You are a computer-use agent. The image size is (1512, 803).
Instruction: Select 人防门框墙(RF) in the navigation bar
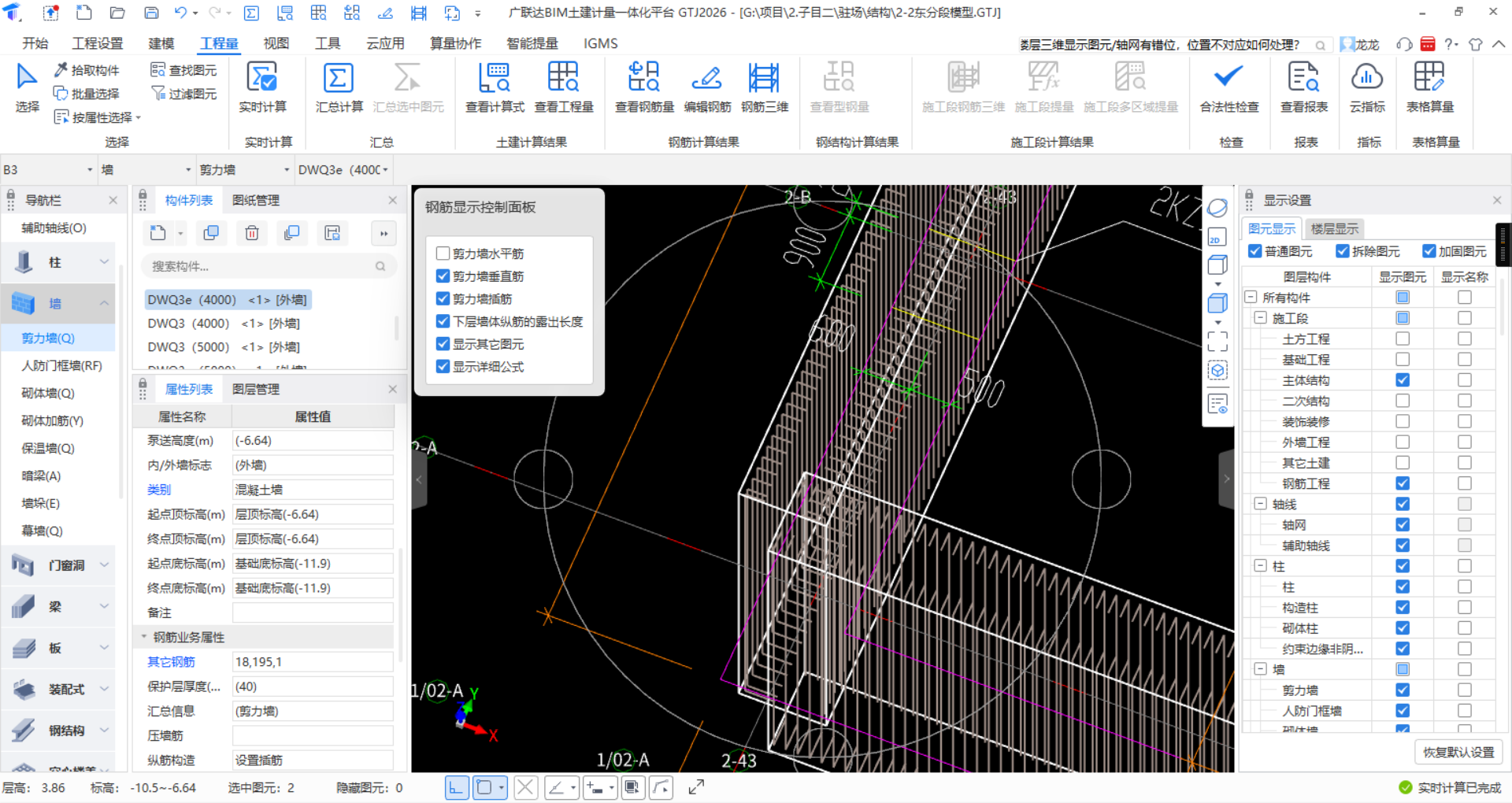(61, 365)
